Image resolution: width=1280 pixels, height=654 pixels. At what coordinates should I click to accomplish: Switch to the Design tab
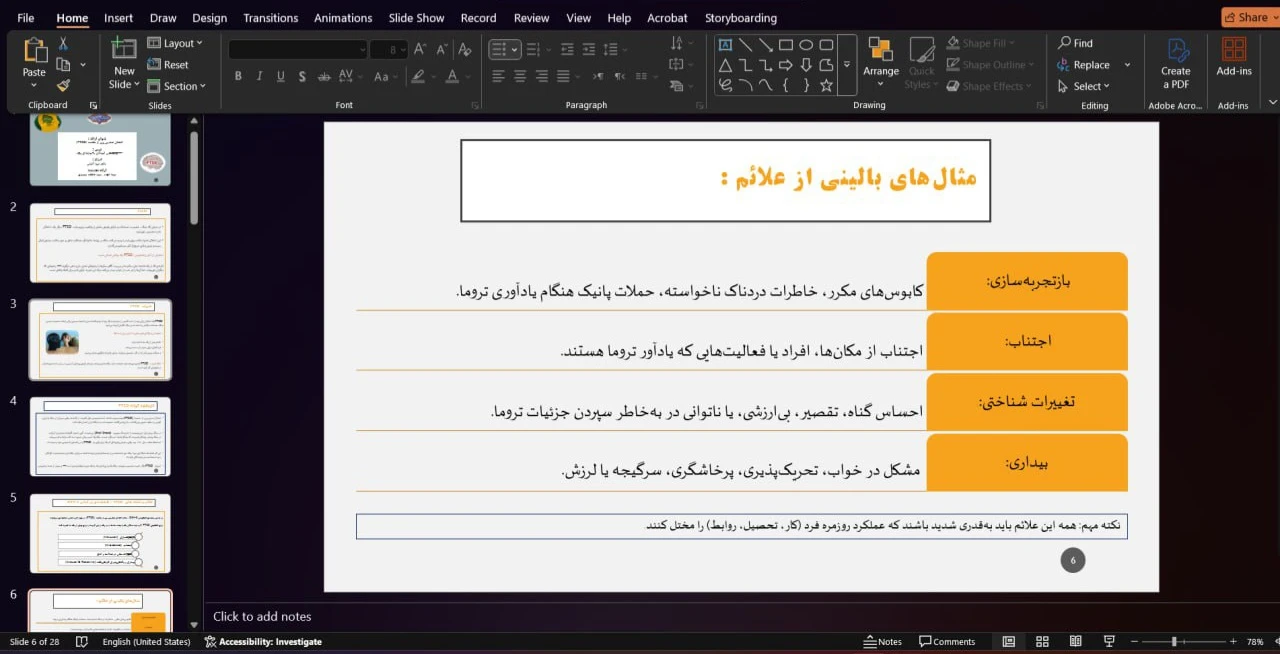tap(210, 18)
